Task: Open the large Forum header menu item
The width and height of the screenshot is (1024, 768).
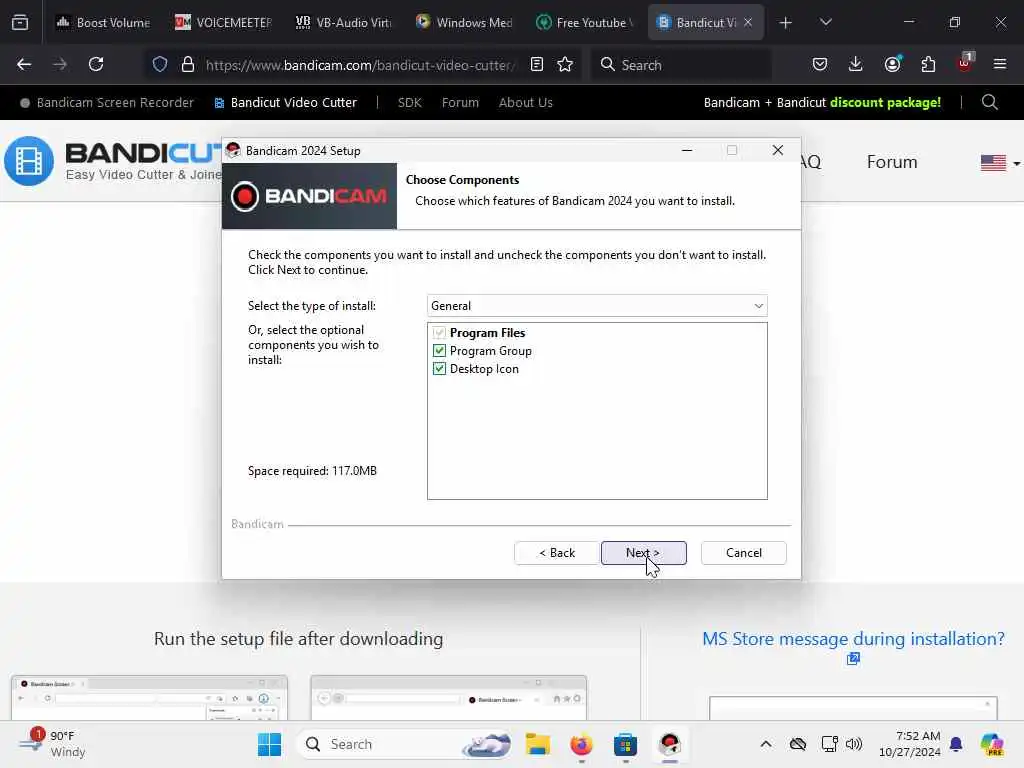Action: click(891, 162)
